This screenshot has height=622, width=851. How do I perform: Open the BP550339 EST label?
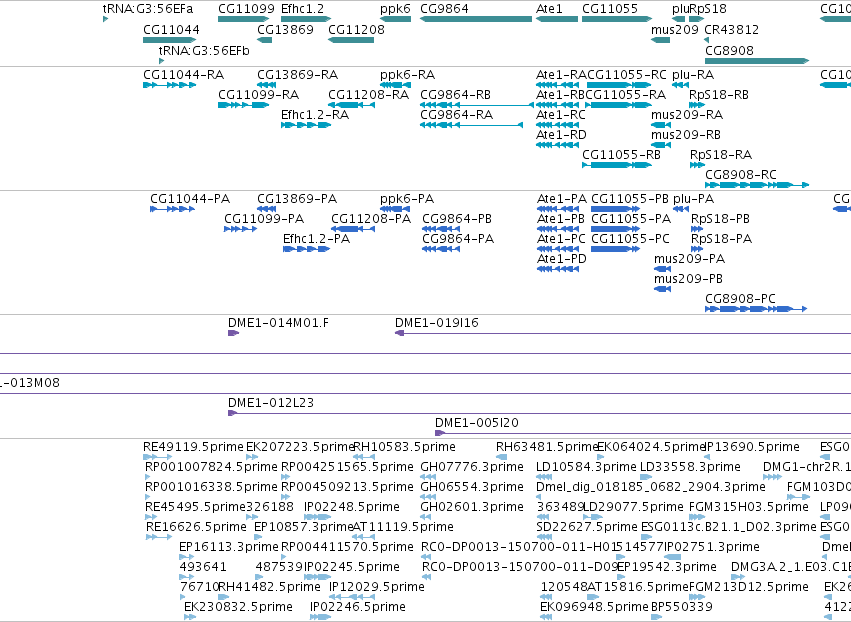coord(682,607)
